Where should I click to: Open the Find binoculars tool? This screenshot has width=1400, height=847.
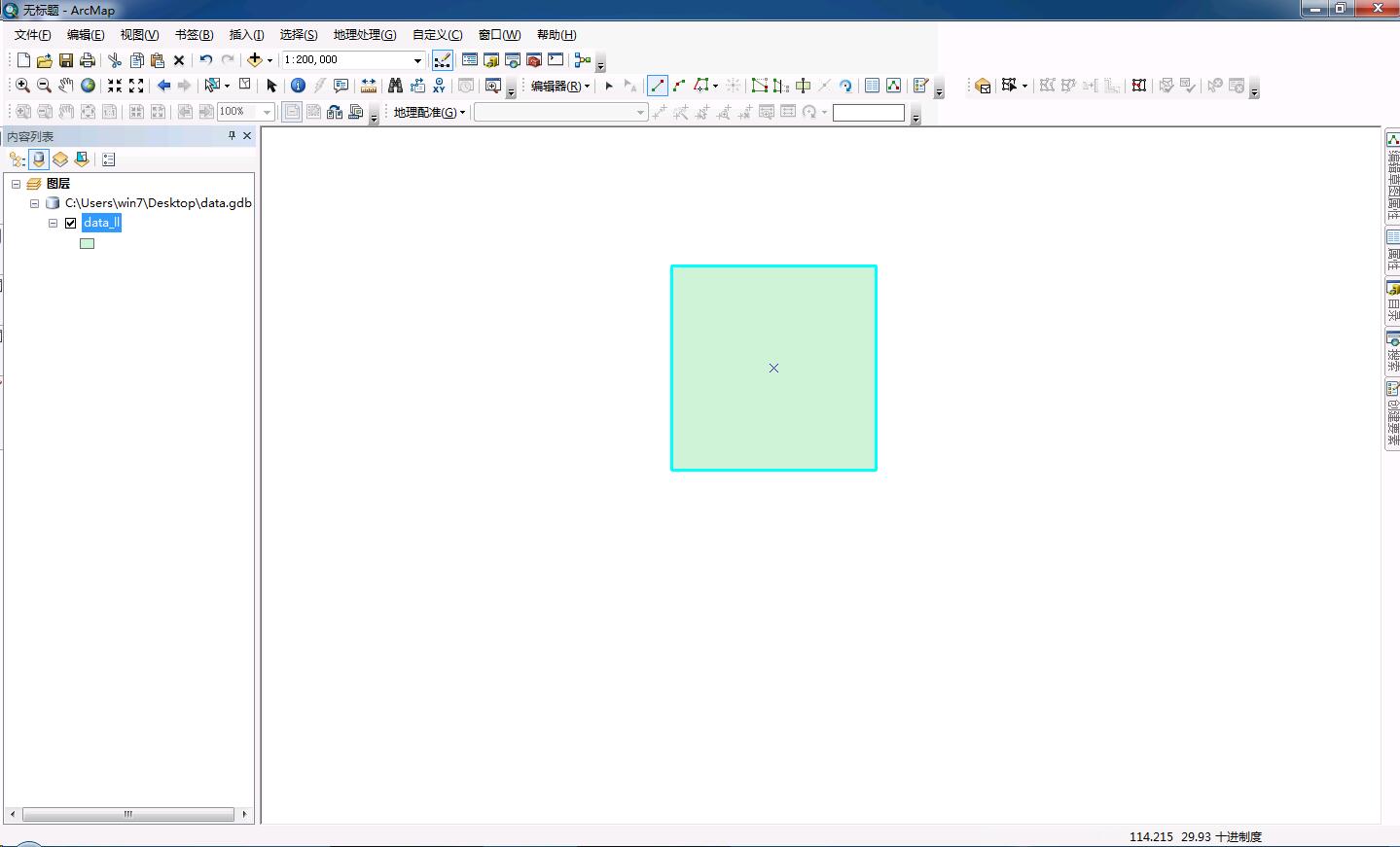[x=395, y=86]
